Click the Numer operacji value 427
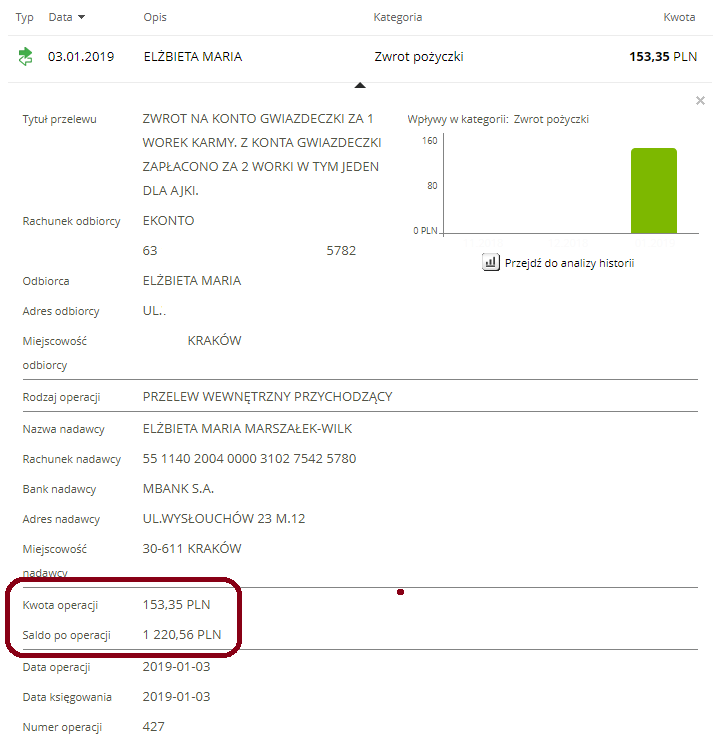This screenshot has width=726, height=745. (x=153, y=727)
